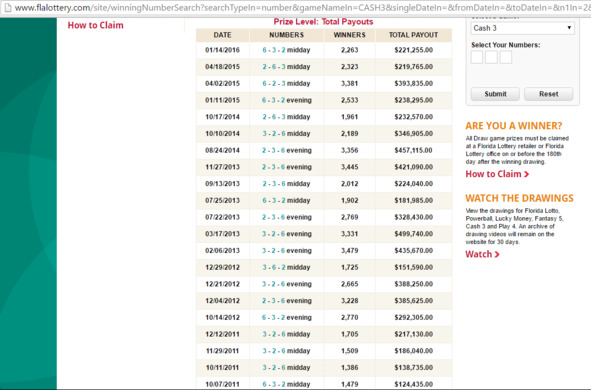The height and width of the screenshot is (390, 591).
Task: Click payout $138,735.00
Action: click(x=413, y=367)
